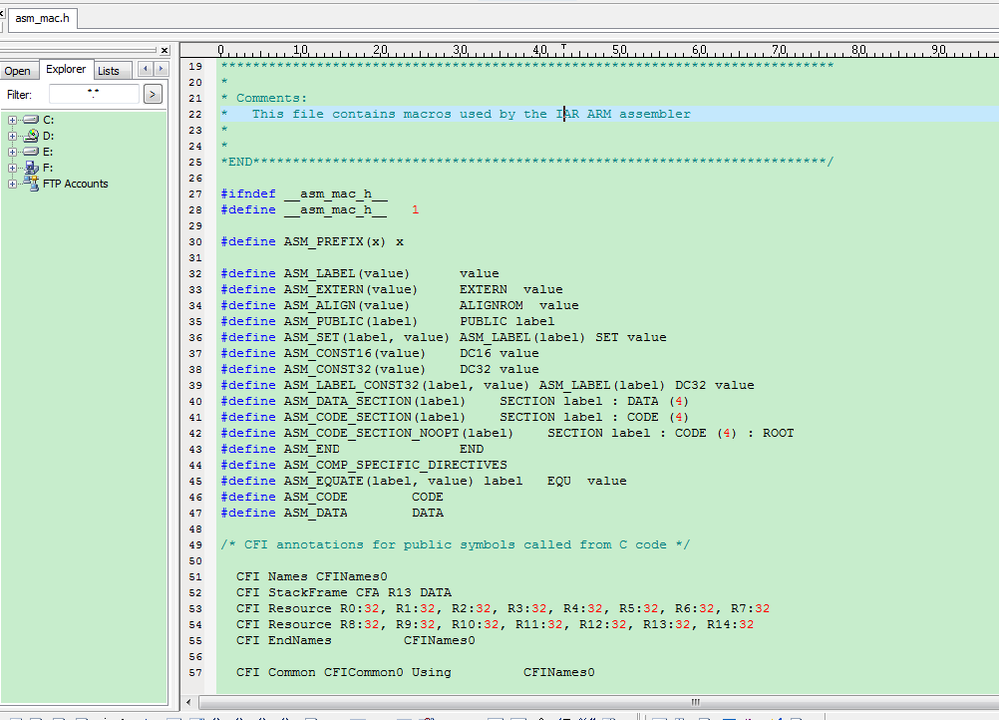Screen dimensions: 999x720
Task: Click the FTP Accounts label
Action: click(75, 184)
